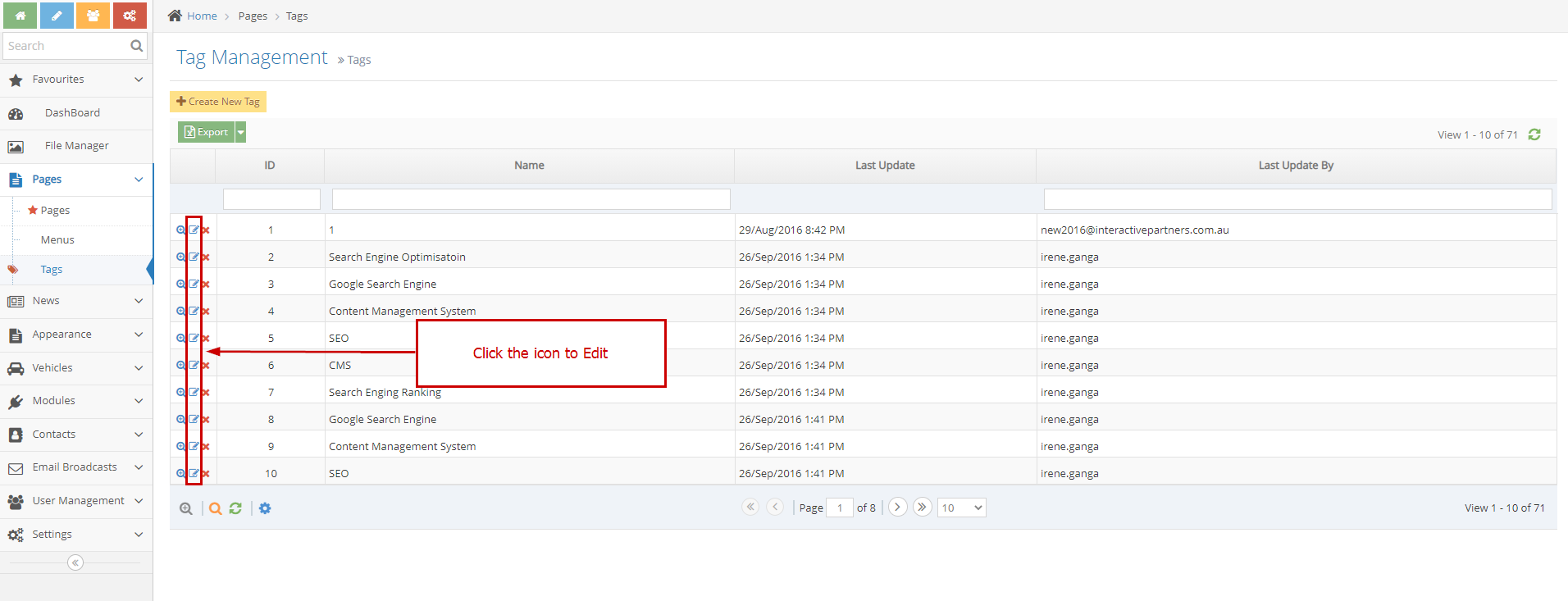Select Menus under Pages in sidebar
Viewport: 1568px width, 601px height.
coord(57,240)
